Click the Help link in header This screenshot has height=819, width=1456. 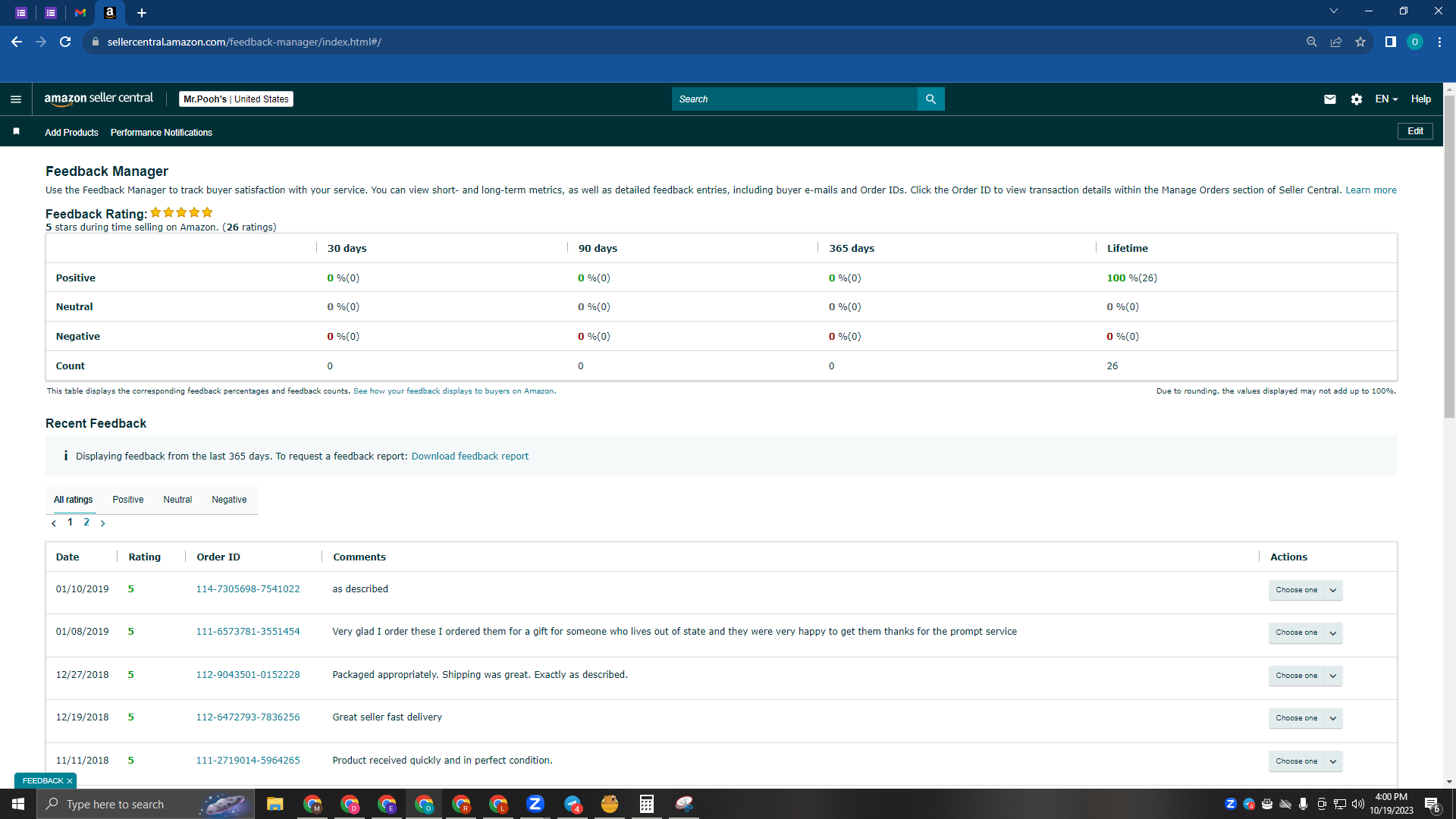click(1420, 99)
